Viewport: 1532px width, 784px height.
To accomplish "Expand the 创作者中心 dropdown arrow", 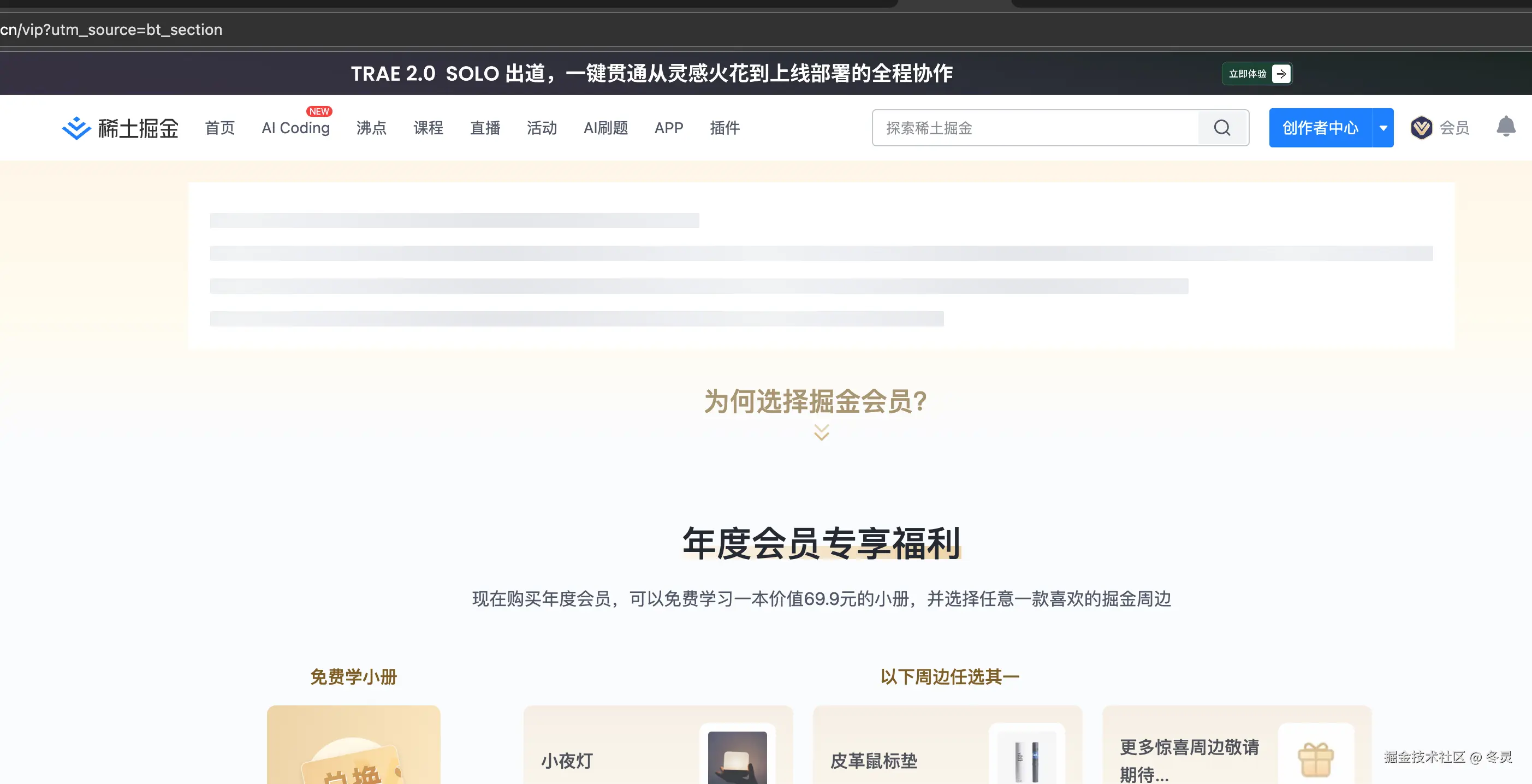I will (1383, 127).
